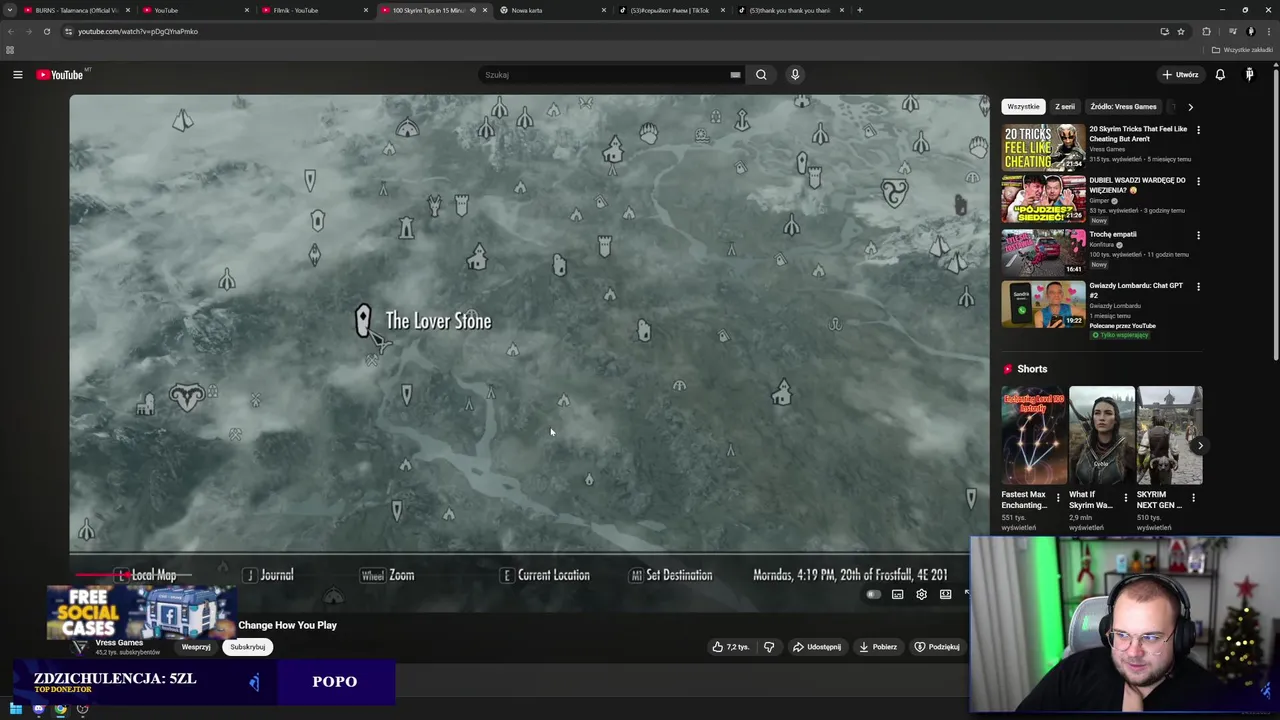Open options for Trochę empatii video
Viewport: 1280px width, 720px height.
coord(1198,236)
